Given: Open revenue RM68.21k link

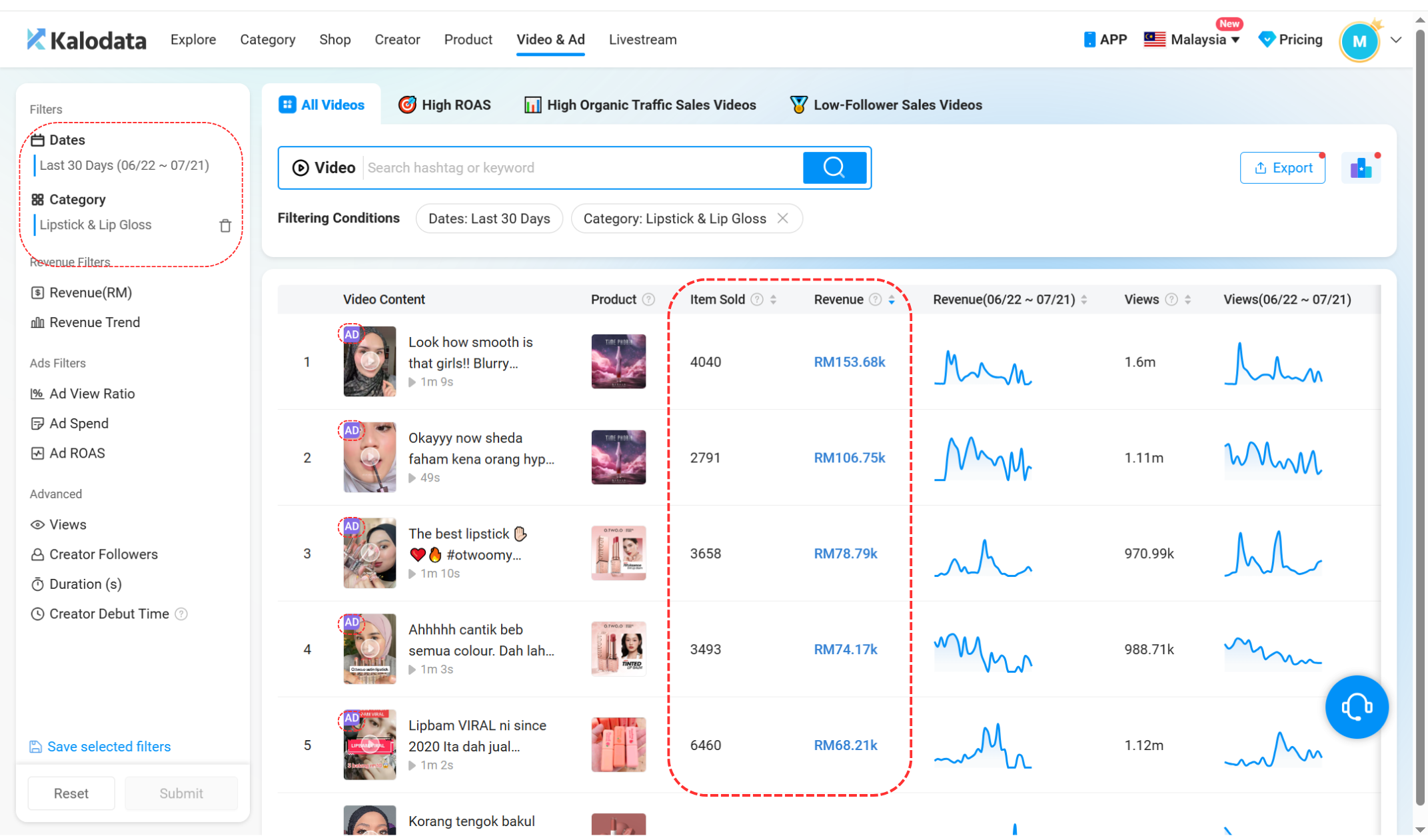Looking at the screenshot, I should 846,745.
